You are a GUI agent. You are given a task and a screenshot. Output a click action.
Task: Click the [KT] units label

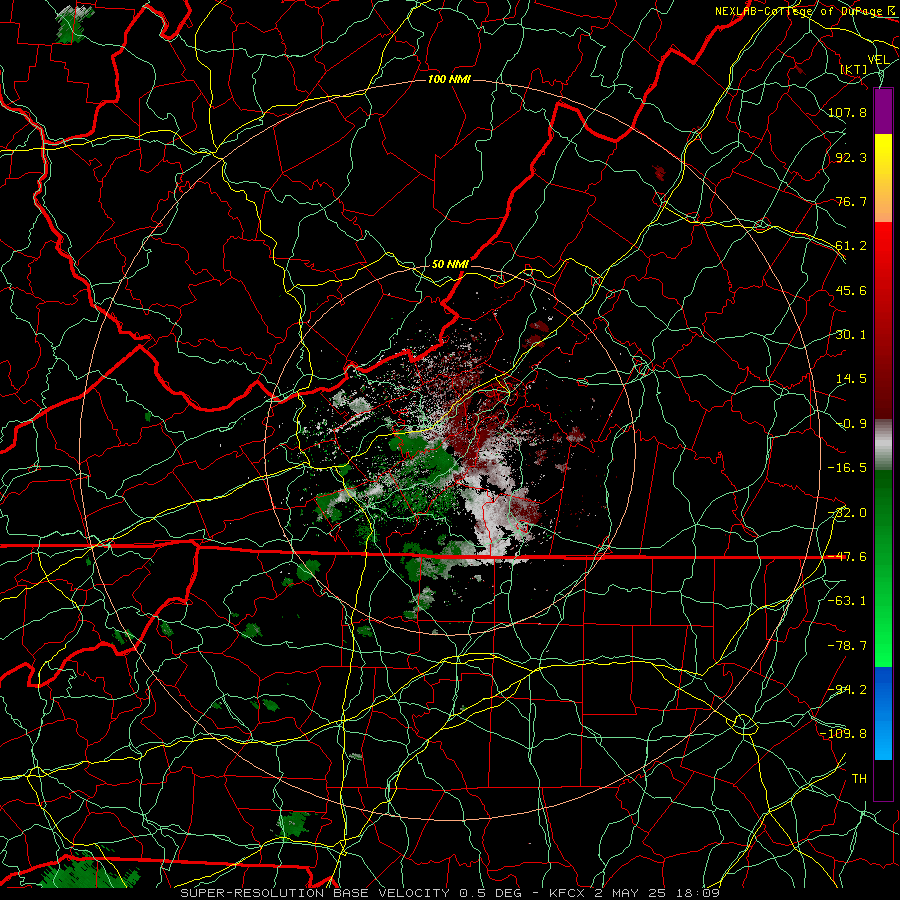click(854, 69)
